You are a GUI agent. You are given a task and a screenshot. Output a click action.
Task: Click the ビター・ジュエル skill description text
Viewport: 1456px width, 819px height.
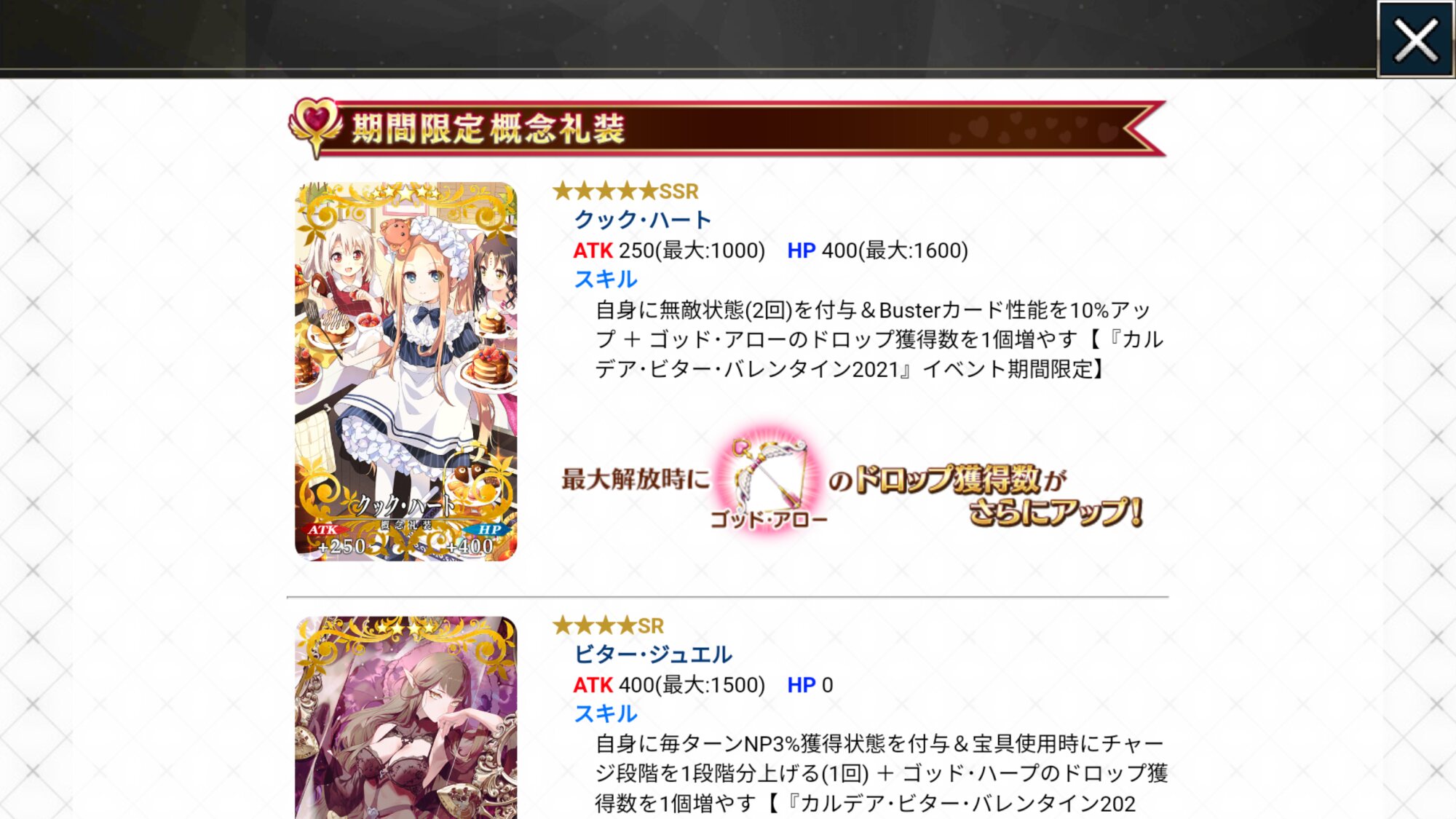coord(882,774)
